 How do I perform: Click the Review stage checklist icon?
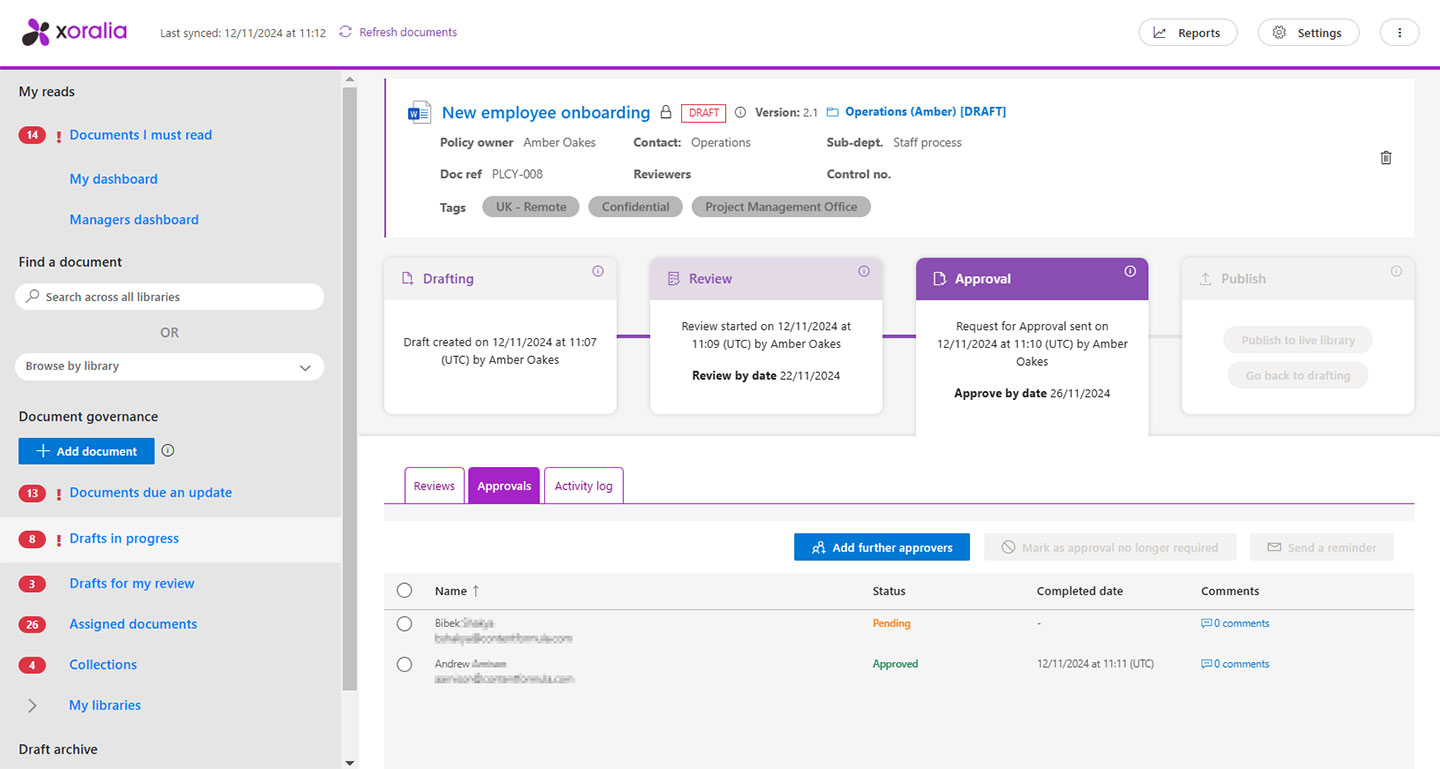pos(673,279)
